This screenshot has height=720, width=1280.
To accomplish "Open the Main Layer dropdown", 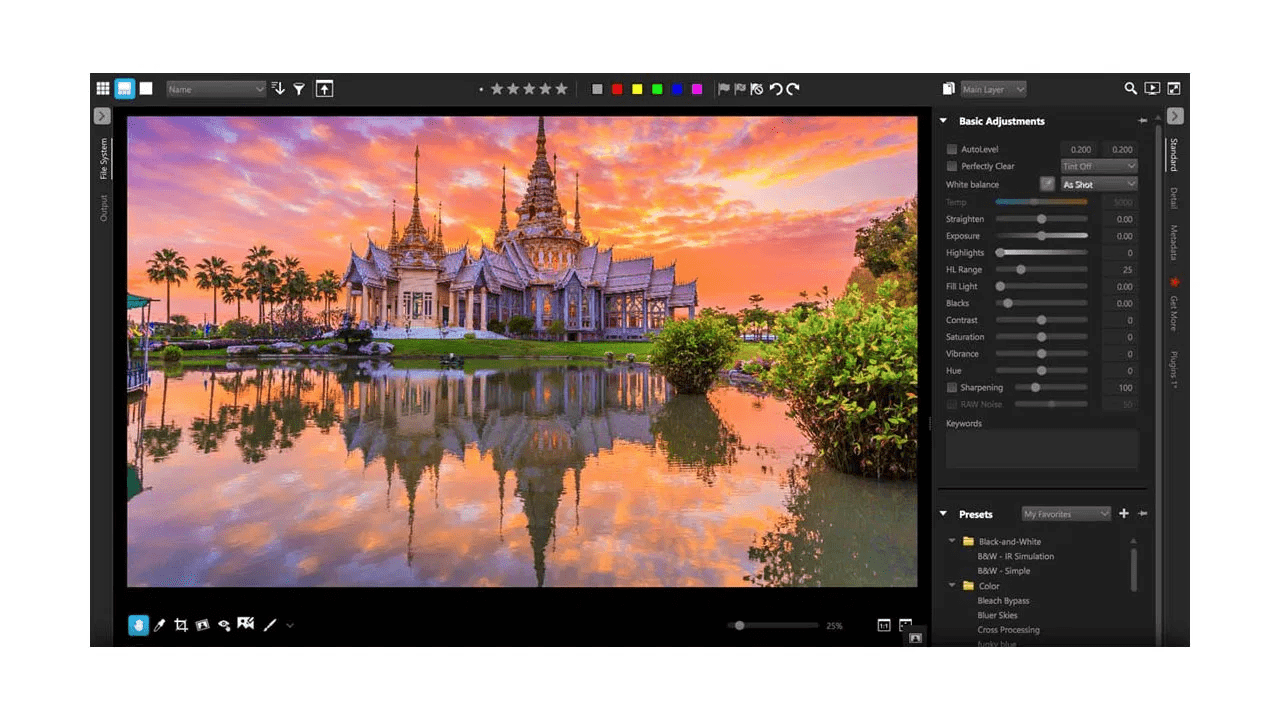I will coord(993,89).
